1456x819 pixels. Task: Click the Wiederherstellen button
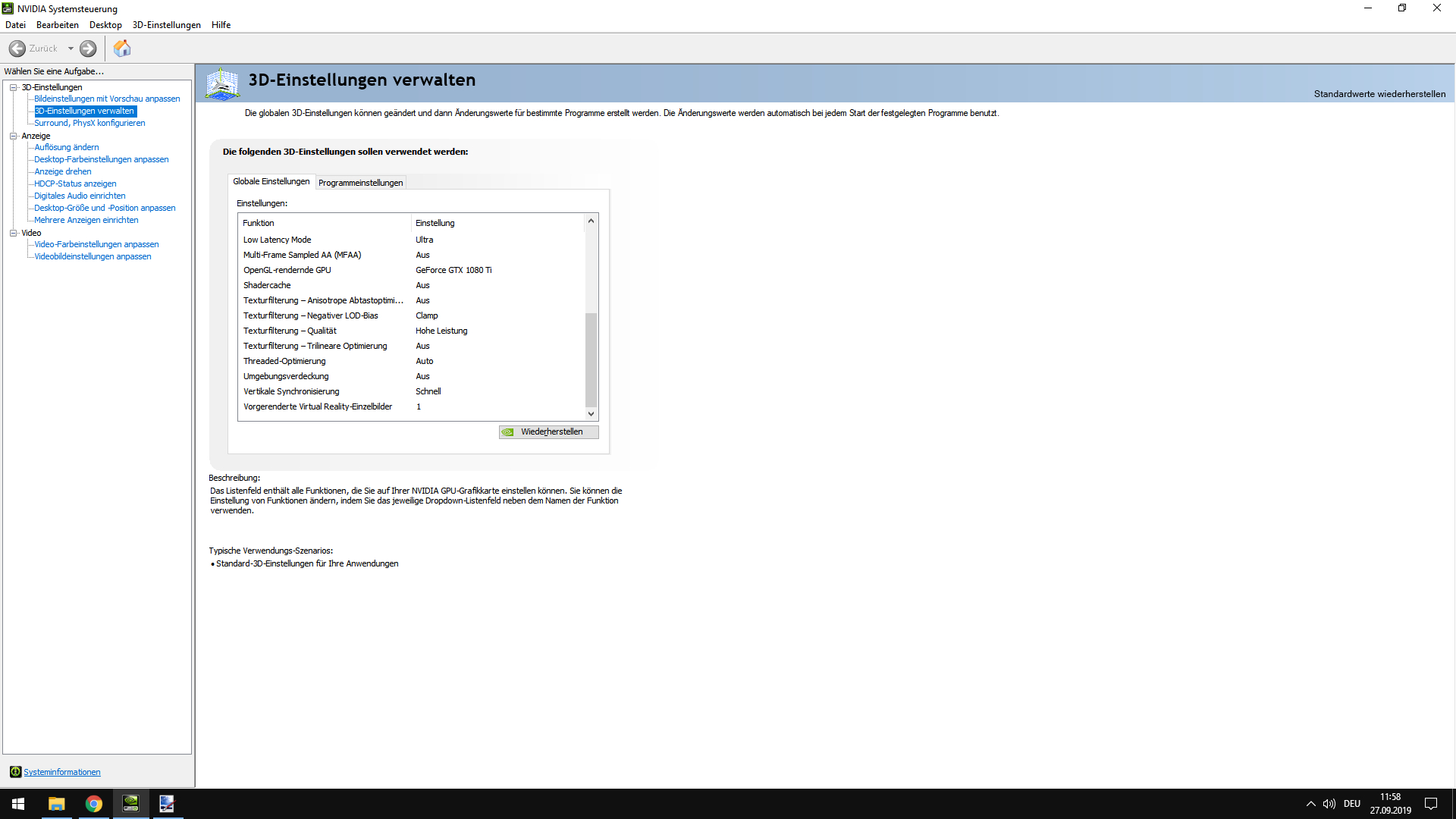pyautogui.click(x=549, y=432)
